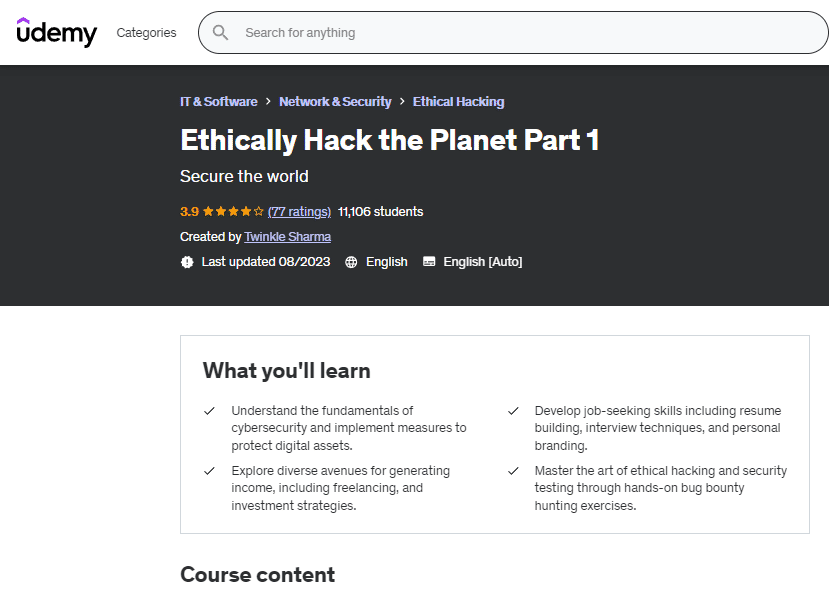
Task: Open the 77 ratings link
Action: pos(299,212)
